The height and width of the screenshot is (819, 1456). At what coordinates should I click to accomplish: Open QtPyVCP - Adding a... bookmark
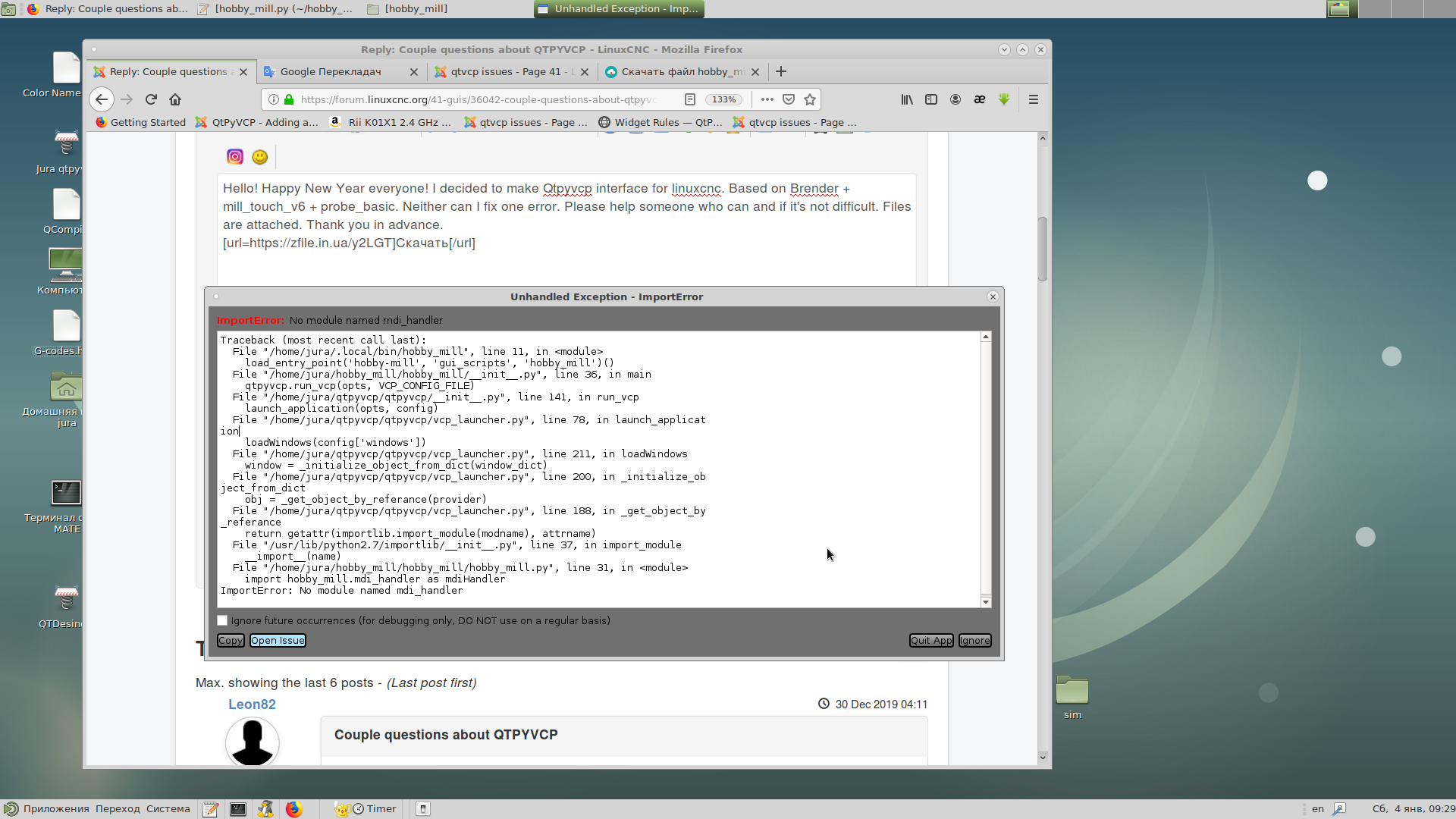pos(257,122)
